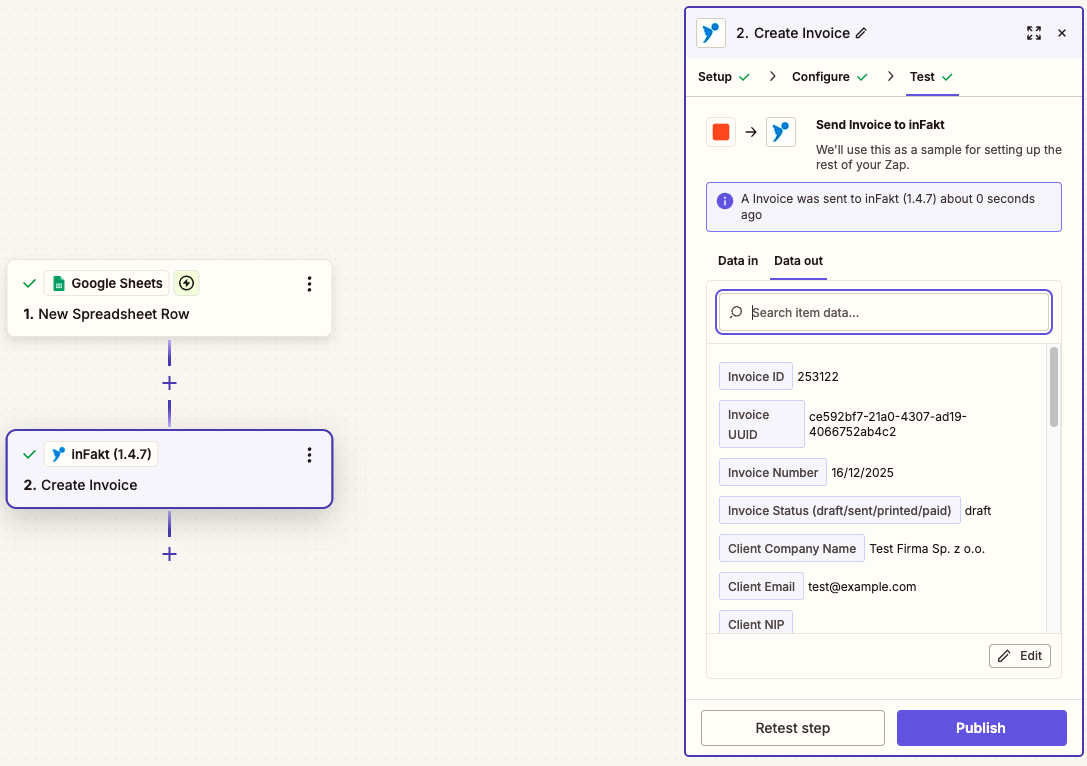Rename step via pencil icon beside Create Invoice
The height and width of the screenshot is (766, 1087).
pos(861,33)
